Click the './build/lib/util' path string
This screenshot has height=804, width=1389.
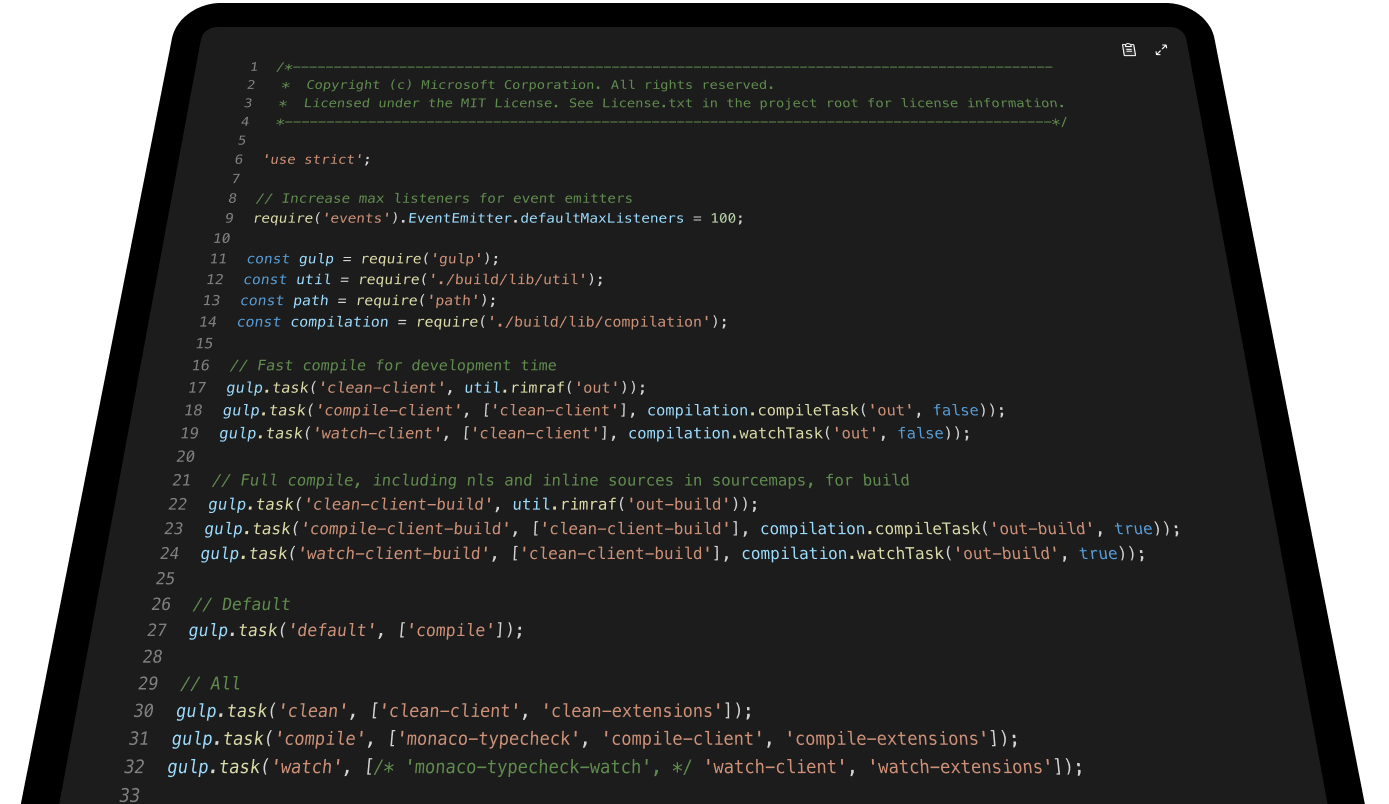pos(509,280)
